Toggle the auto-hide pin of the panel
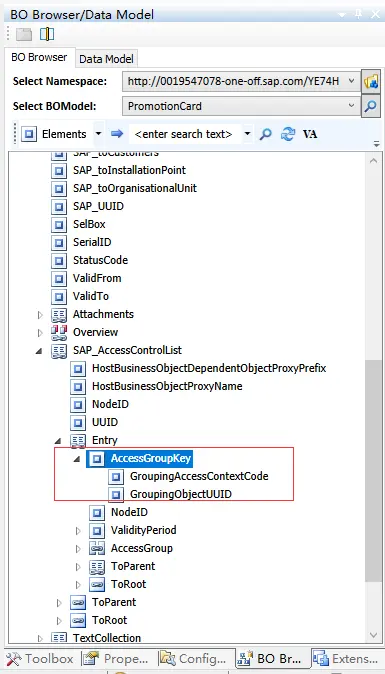Screen dimensions: 385x674 point(358,14)
